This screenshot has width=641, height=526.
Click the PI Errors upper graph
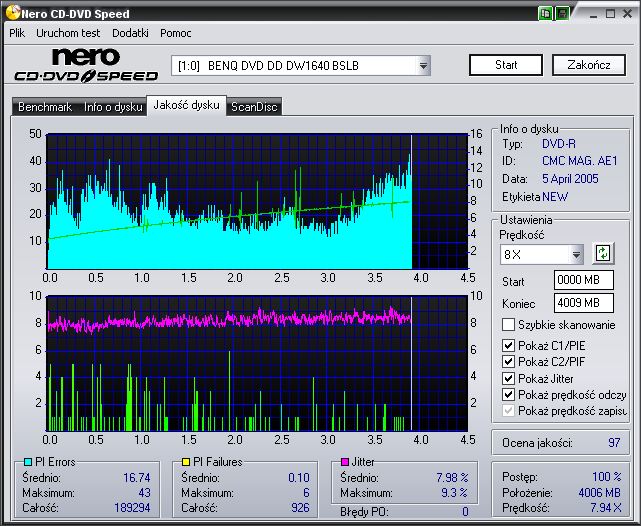(x=257, y=201)
